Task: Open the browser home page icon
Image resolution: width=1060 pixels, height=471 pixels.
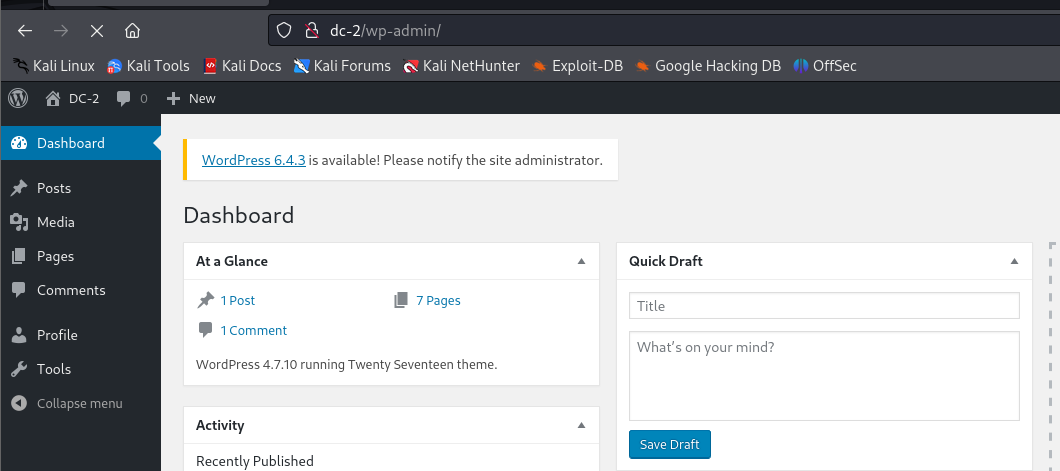Action: click(132, 30)
